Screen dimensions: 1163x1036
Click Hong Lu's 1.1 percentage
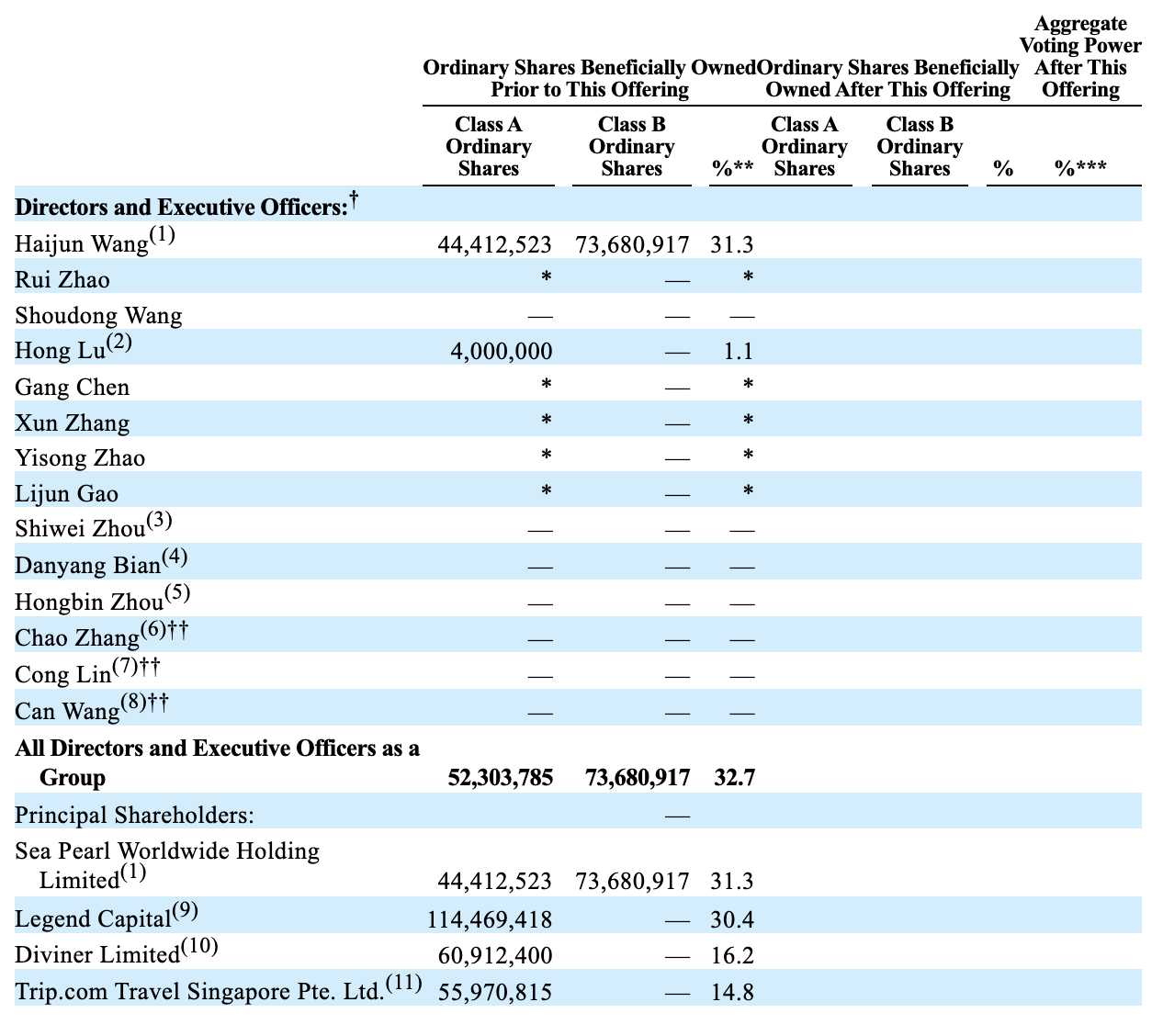coord(739,351)
